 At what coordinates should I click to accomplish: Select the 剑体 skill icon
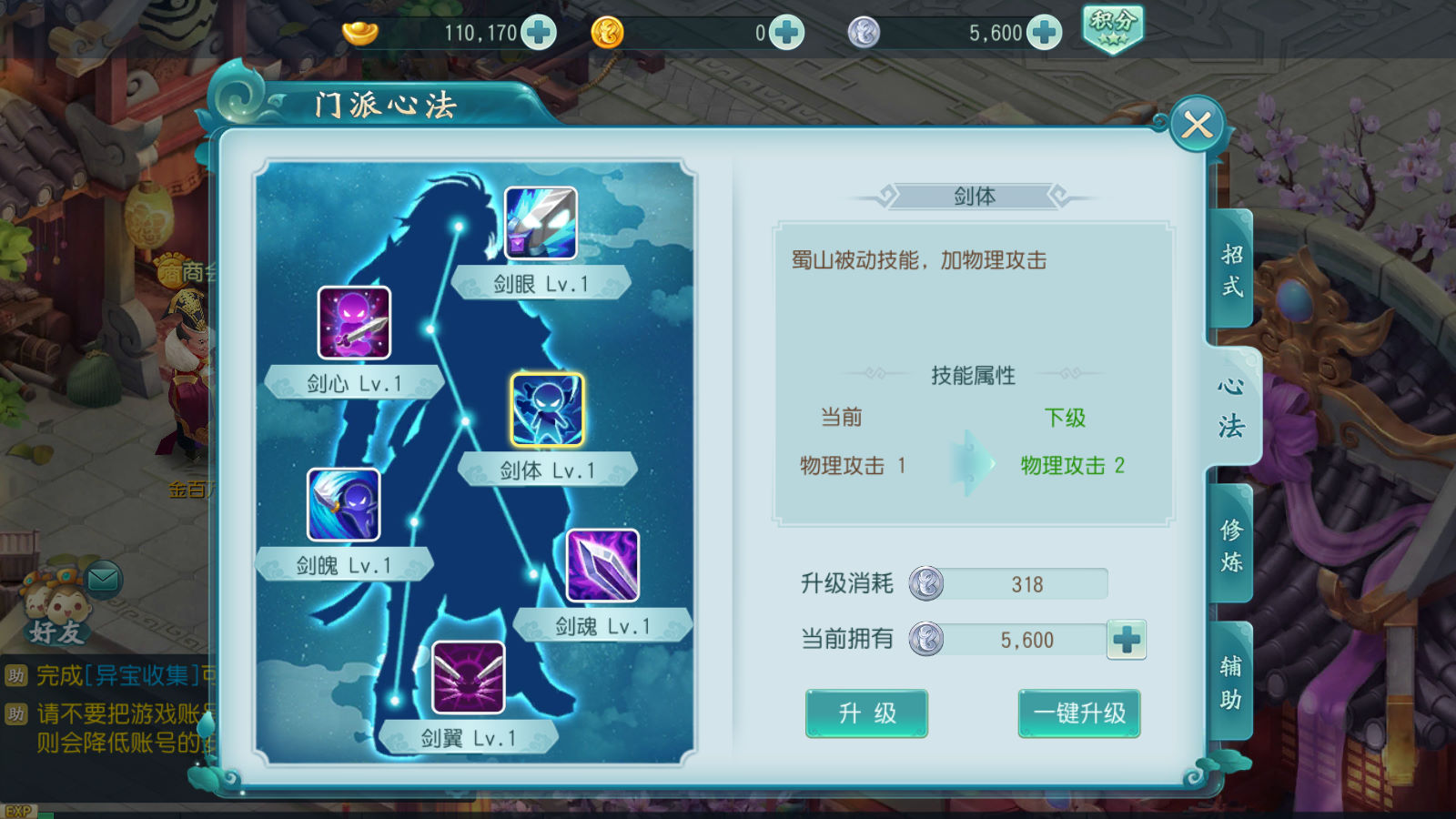(547, 409)
